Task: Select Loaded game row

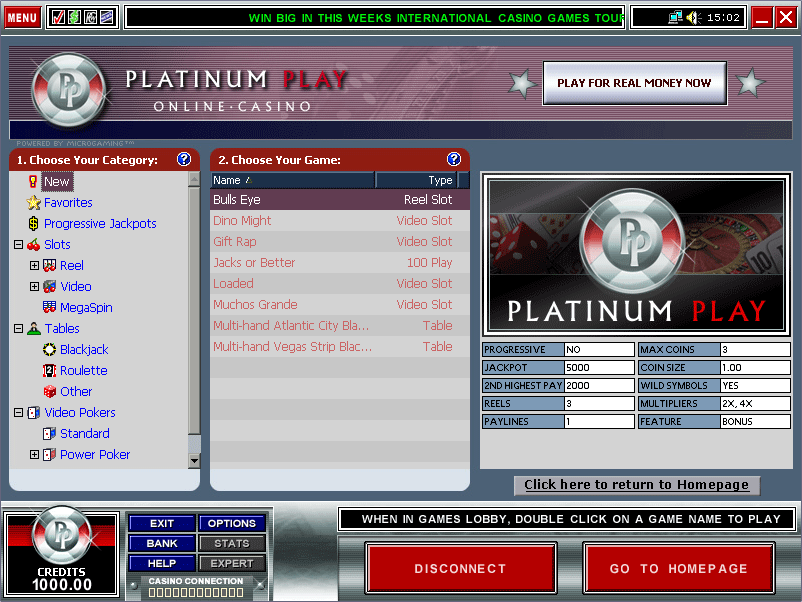Action: (340, 283)
